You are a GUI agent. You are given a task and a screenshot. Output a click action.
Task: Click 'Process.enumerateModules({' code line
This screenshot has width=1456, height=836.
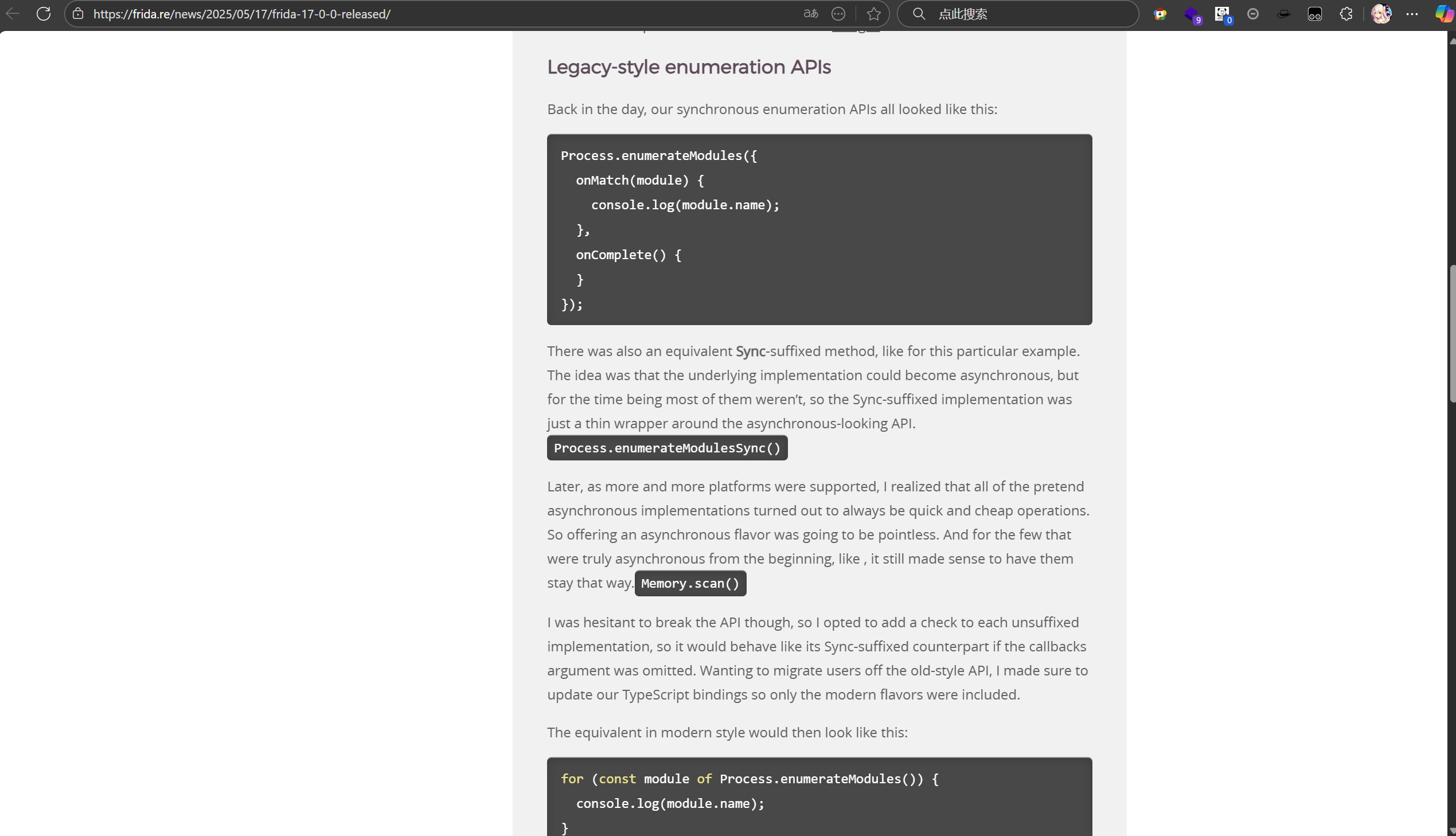tap(658, 155)
